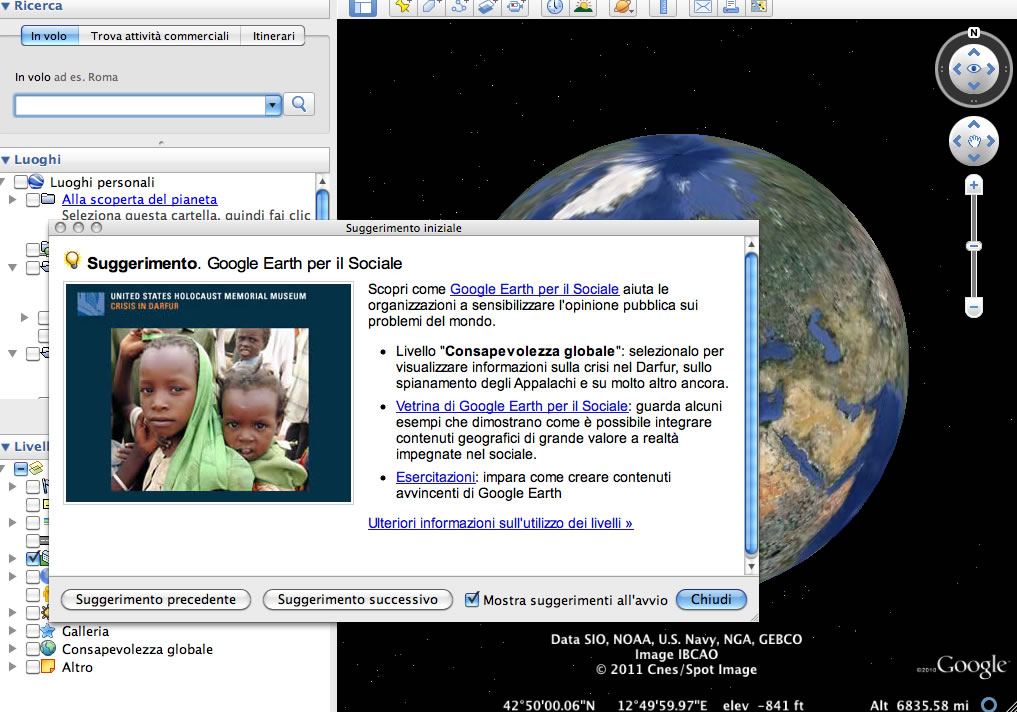Expand the Altro layer tree
The height and width of the screenshot is (712, 1017).
point(13,667)
